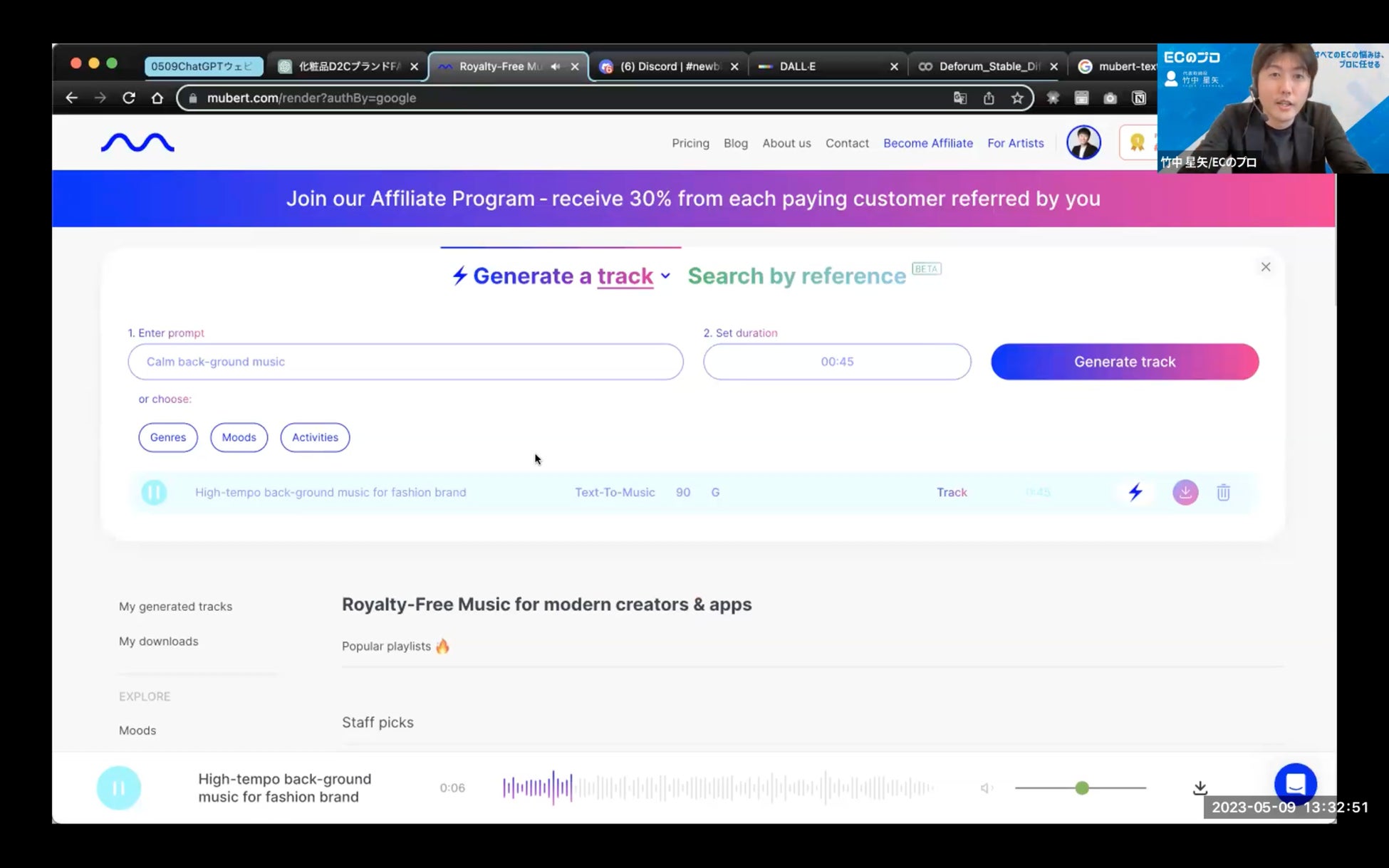1389x868 pixels.
Task: Switch to Search by reference tab
Action: (x=796, y=276)
